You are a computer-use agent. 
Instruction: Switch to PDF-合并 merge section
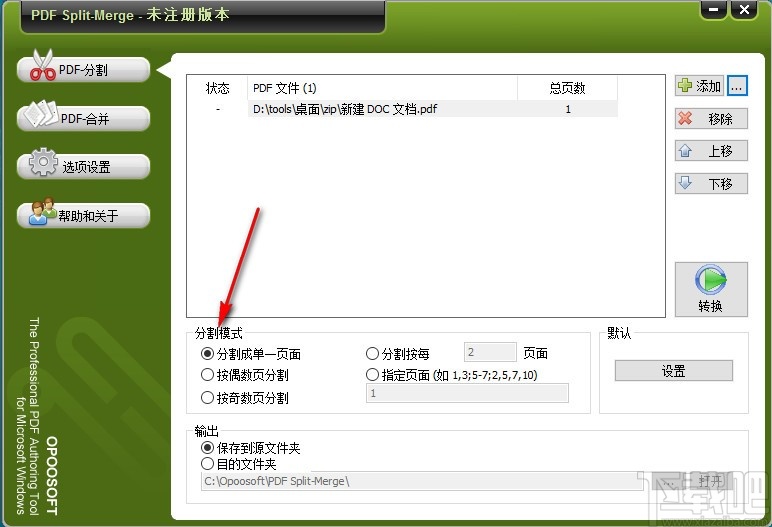point(83,119)
